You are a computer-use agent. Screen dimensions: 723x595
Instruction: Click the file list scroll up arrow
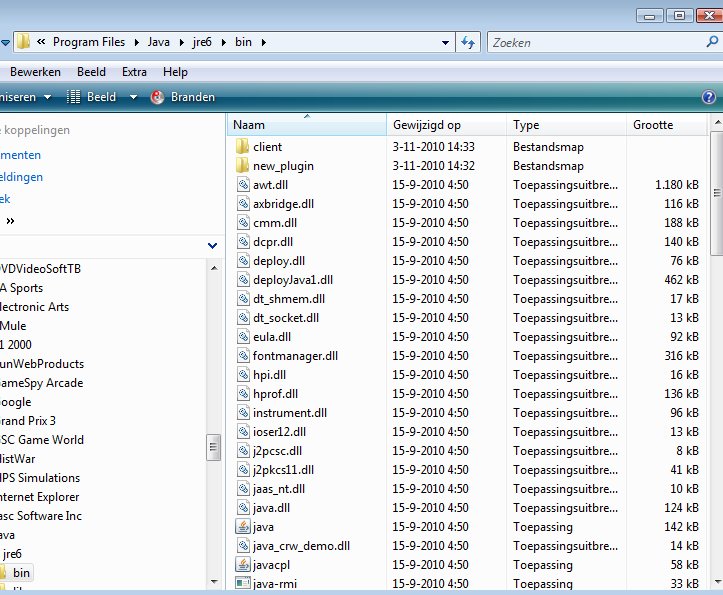click(717, 122)
